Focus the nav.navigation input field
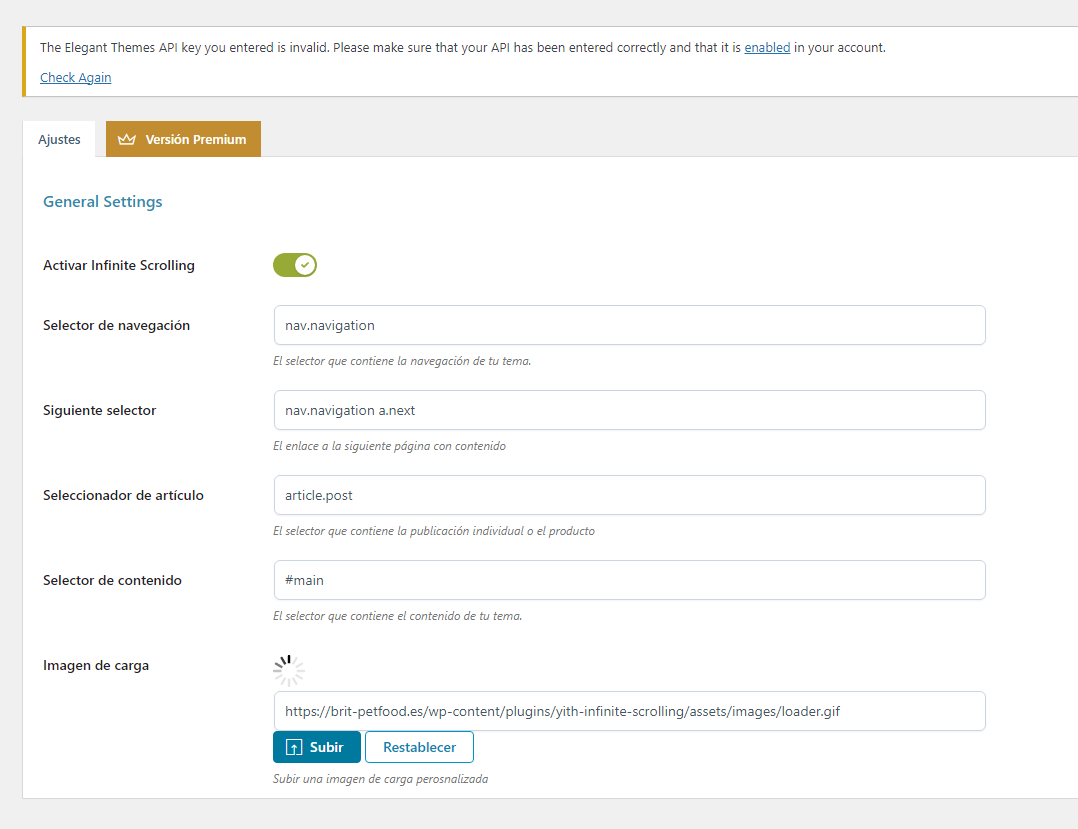The image size is (1078, 829). (630, 325)
